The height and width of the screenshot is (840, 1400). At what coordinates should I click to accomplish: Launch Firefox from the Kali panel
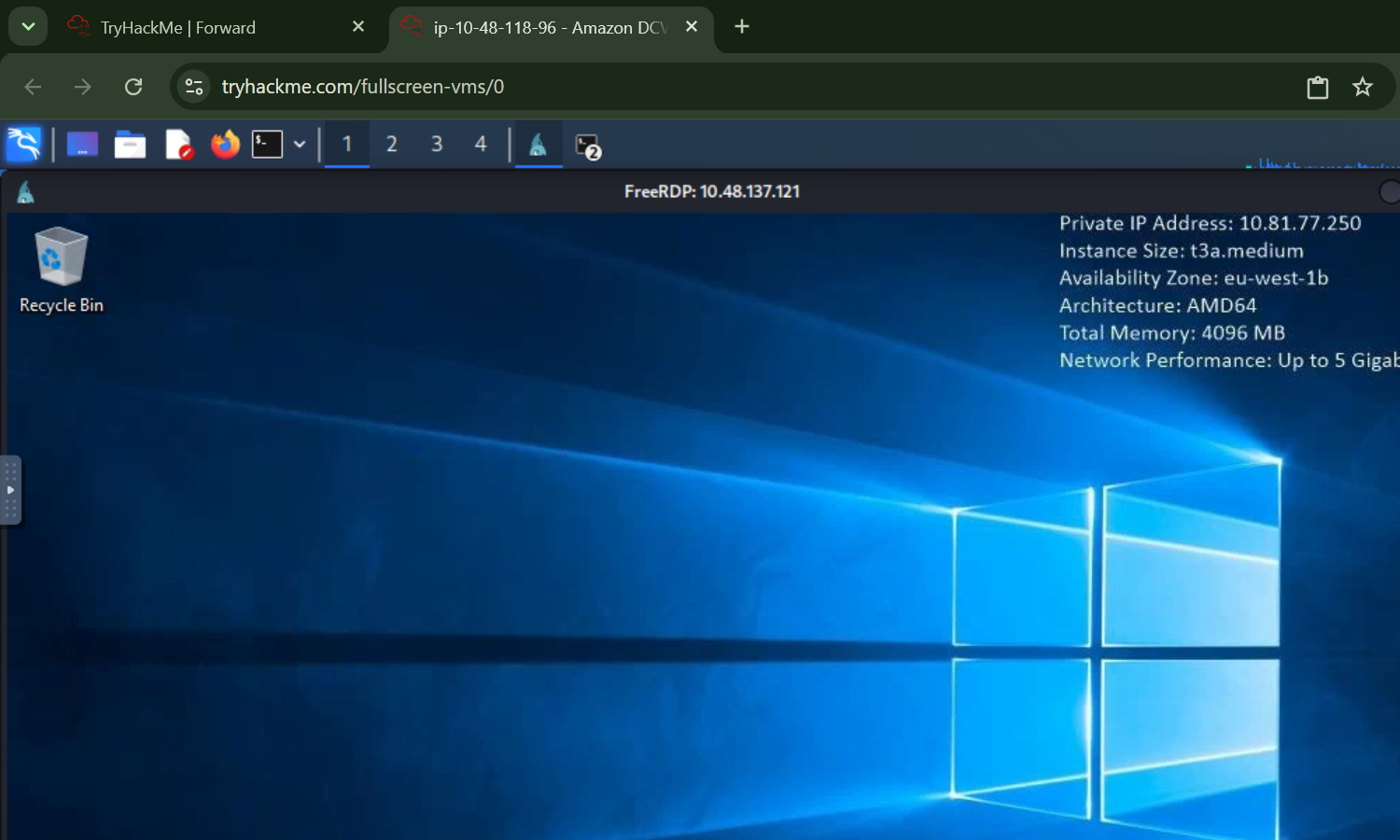click(x=225, y=145)
